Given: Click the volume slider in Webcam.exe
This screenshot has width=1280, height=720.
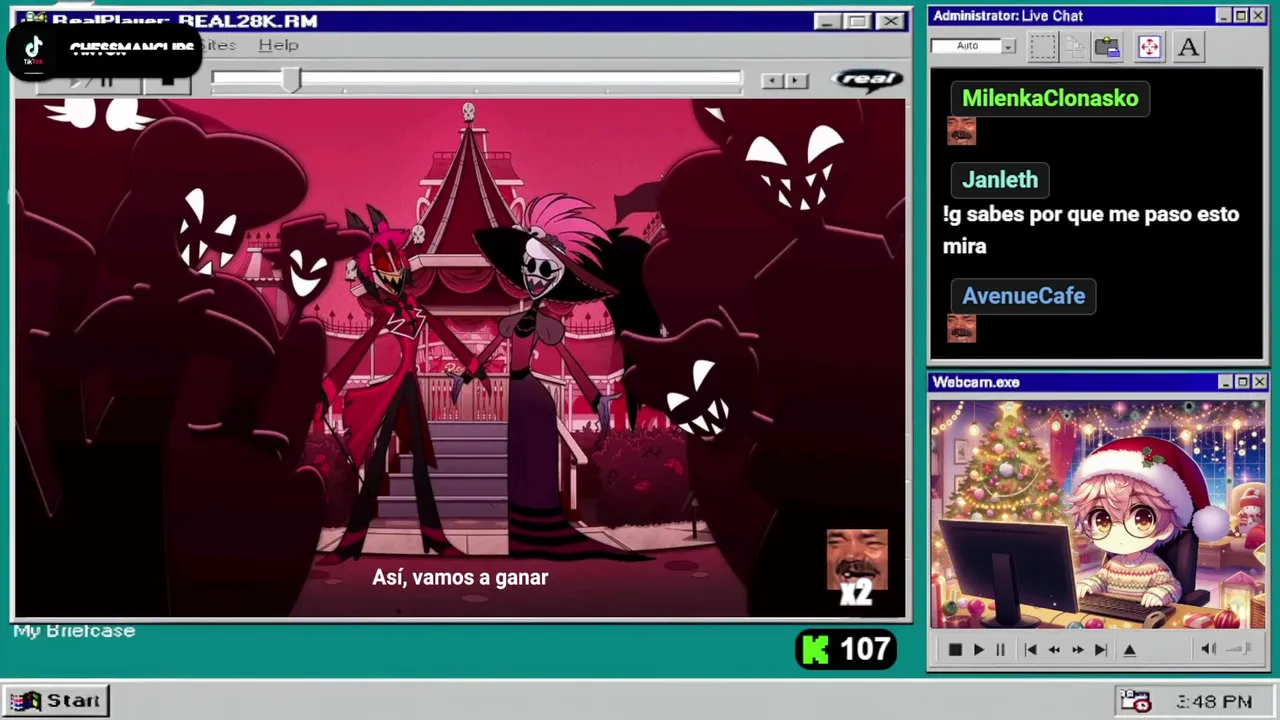Looking at the screenshot, I should click(1239, 649).
